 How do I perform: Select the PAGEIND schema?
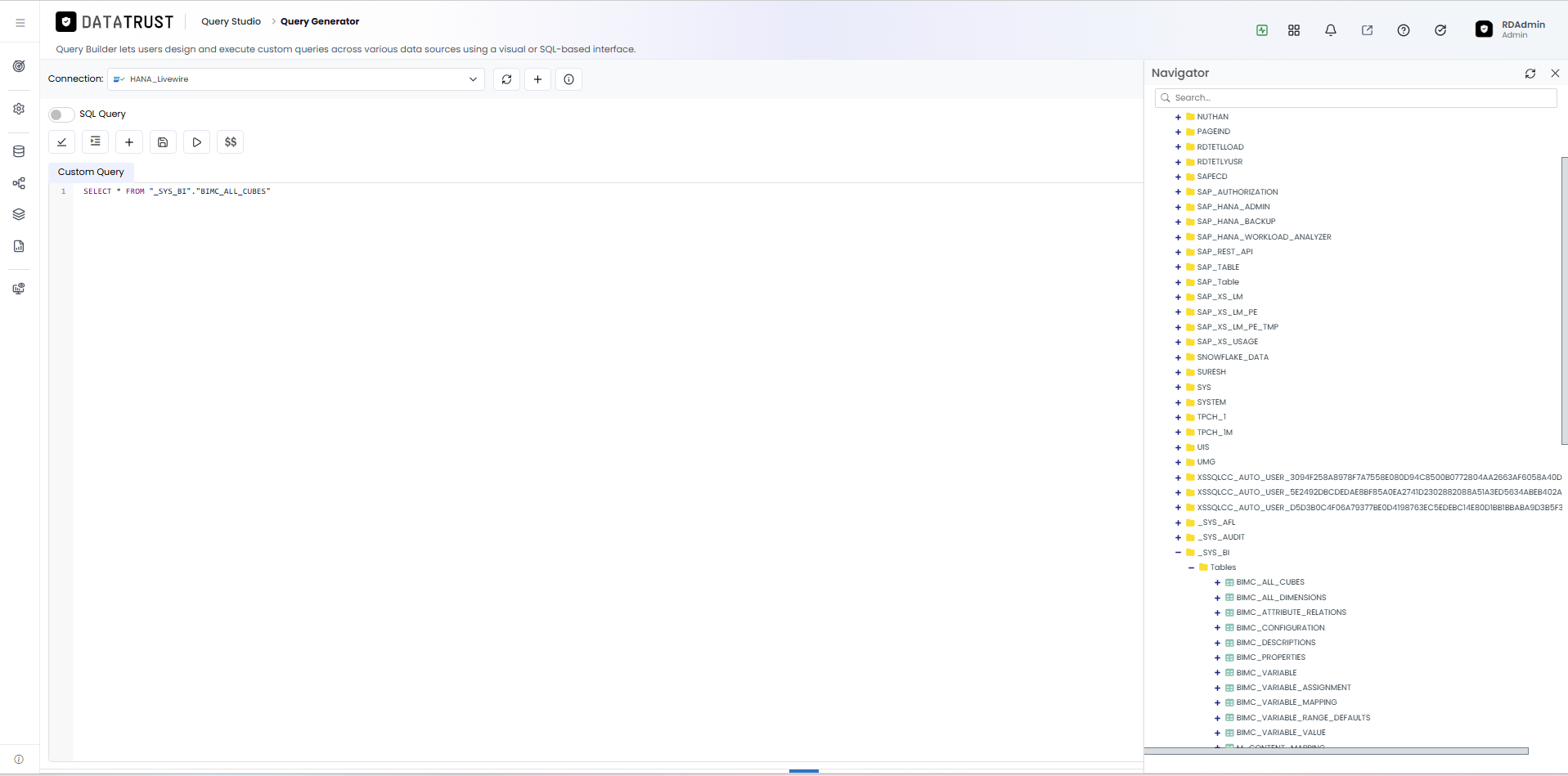tap(1213, 132)
